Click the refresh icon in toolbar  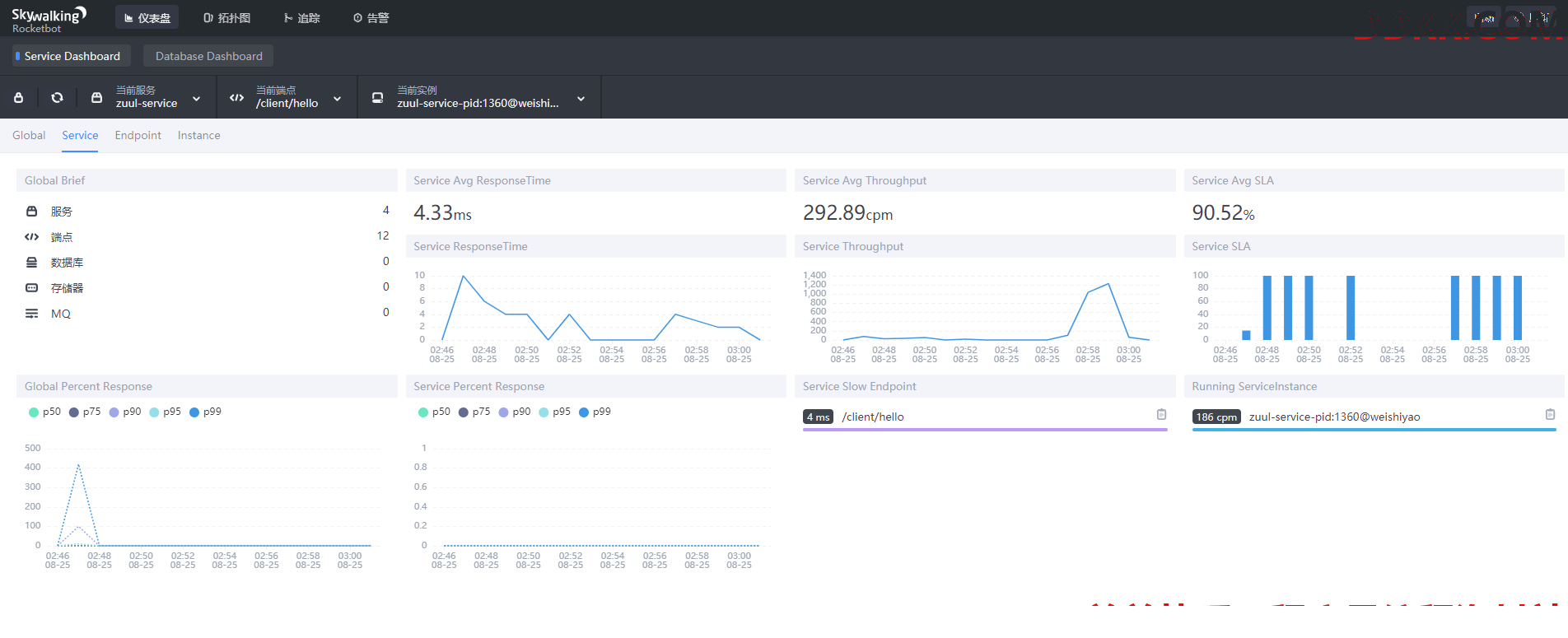pyautogui.click(x=57, y=97)
